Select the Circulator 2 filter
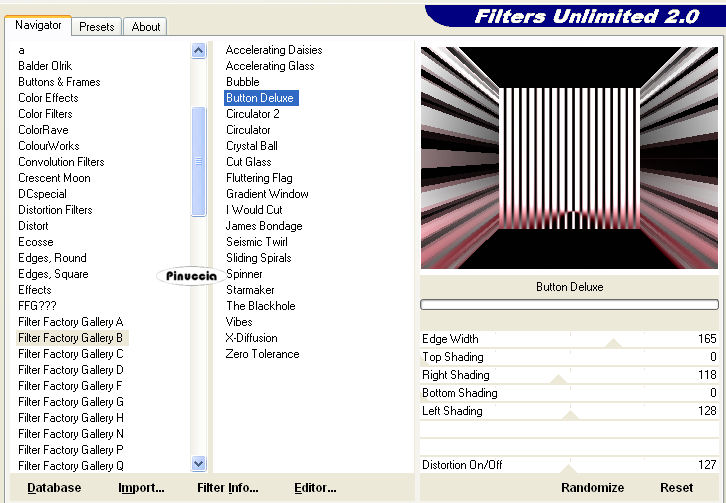 click(x=253, y=114)
